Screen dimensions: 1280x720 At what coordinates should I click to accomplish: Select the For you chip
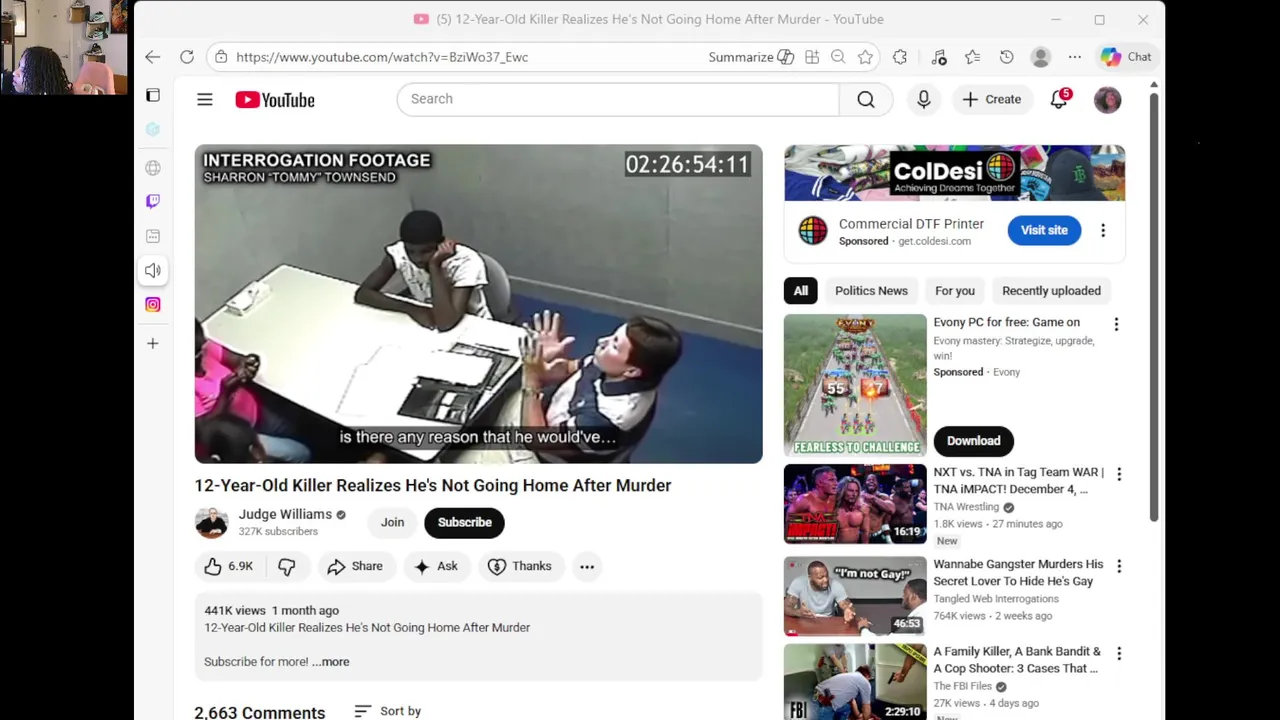pyautogui.click(x=955, y=291)
